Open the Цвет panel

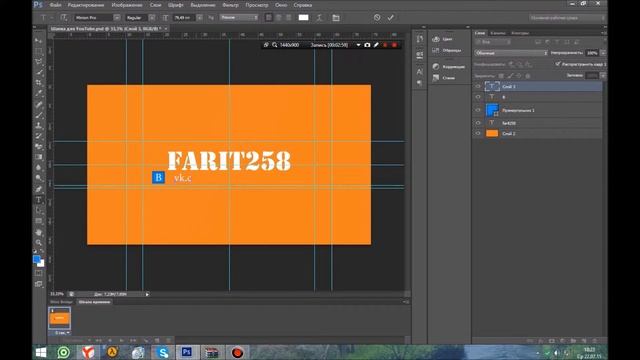443,39
